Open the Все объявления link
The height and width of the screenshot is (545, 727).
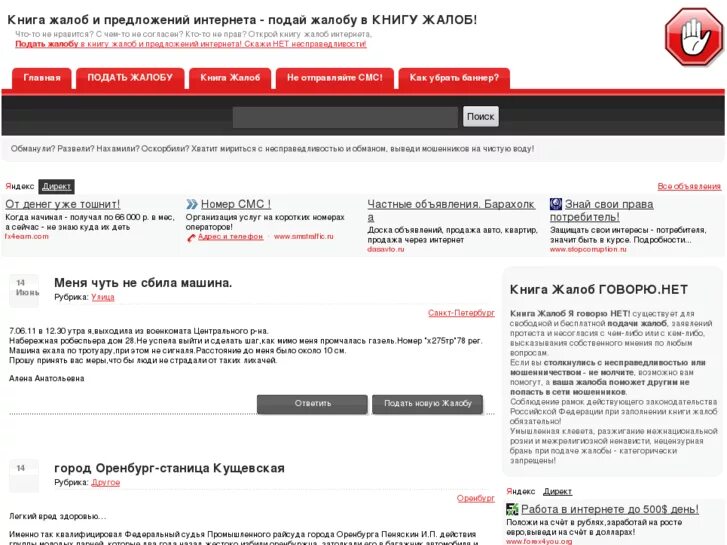(x=689, y=186)
